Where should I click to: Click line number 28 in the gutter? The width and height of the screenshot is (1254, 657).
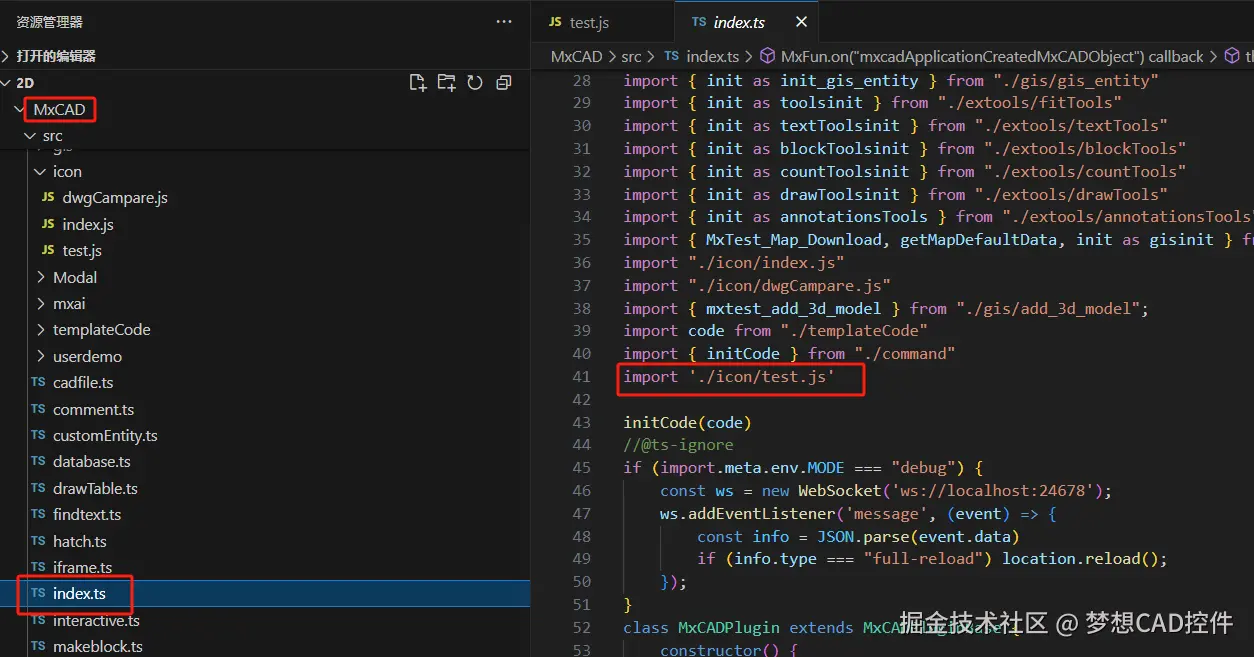tap(582, 80)
